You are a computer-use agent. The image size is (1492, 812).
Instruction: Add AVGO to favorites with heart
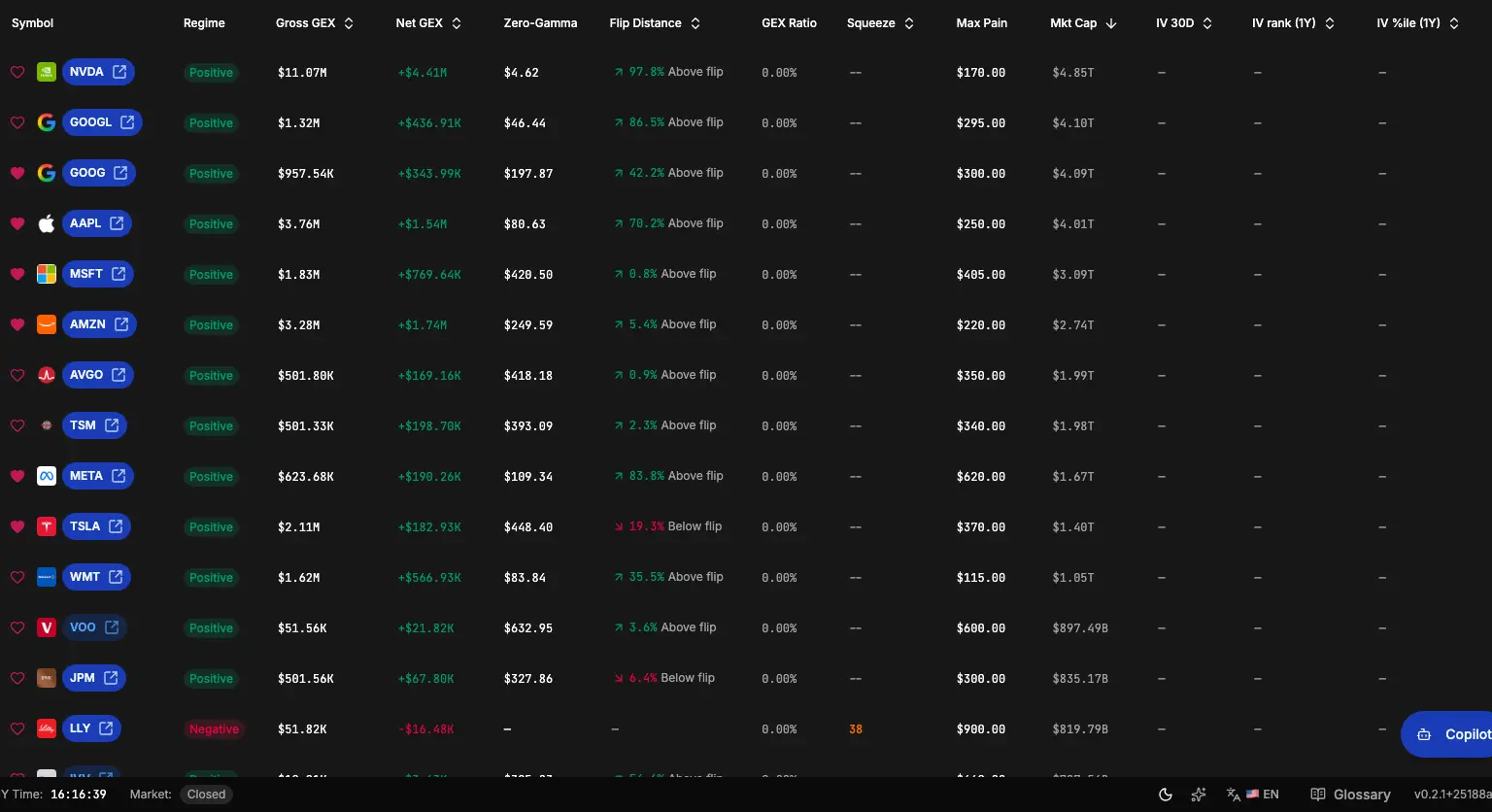tap(17, 375)
